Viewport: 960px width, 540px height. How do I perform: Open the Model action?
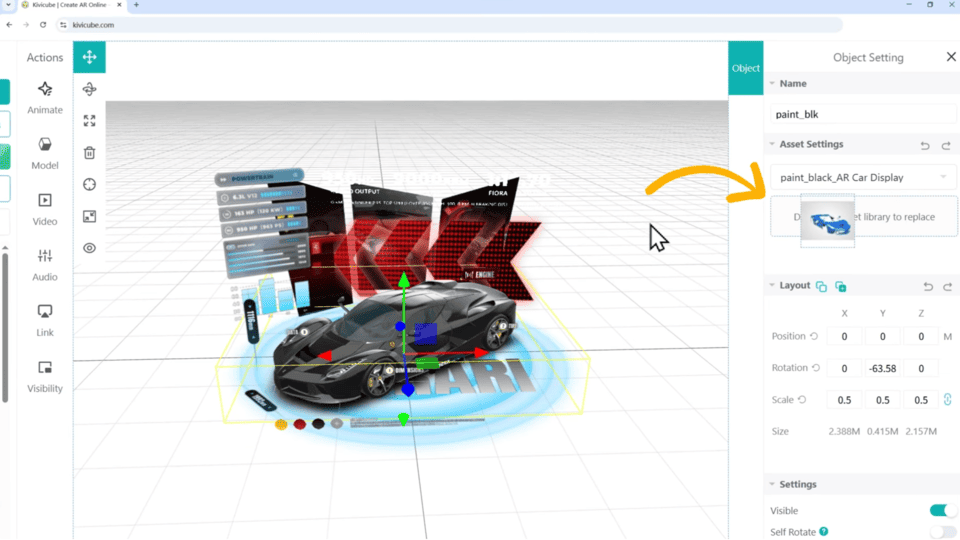click(x=45, y=153)
